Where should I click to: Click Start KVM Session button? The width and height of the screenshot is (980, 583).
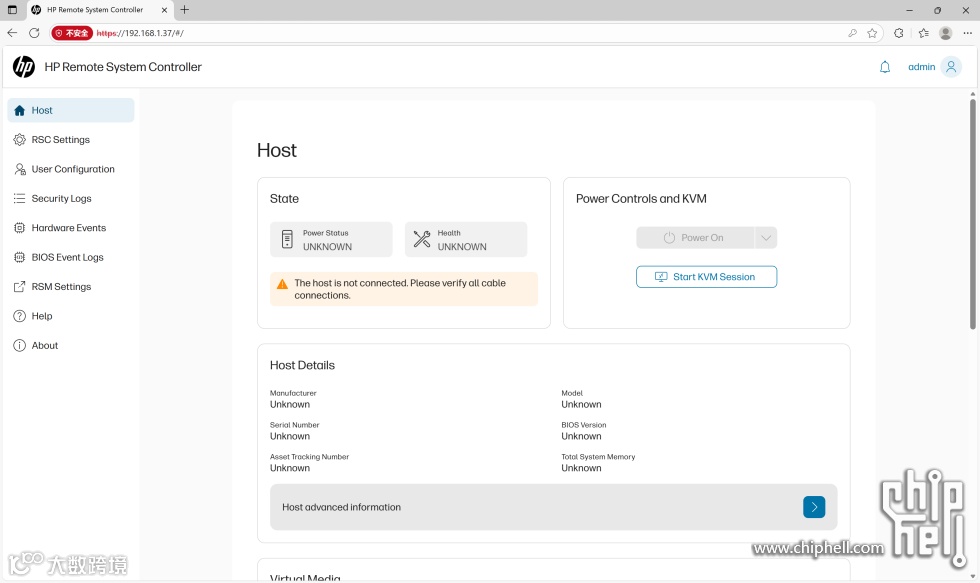tap(706, 277)
